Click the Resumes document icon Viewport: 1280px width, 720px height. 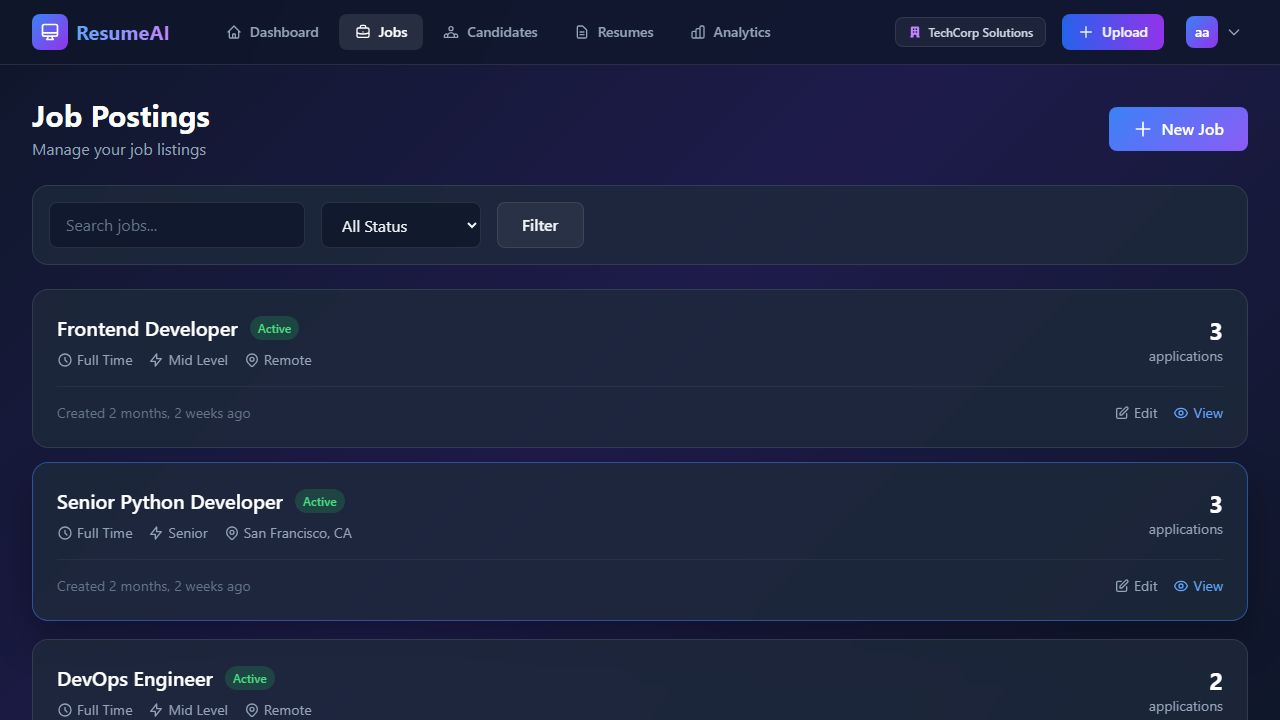tap(580, 31)
